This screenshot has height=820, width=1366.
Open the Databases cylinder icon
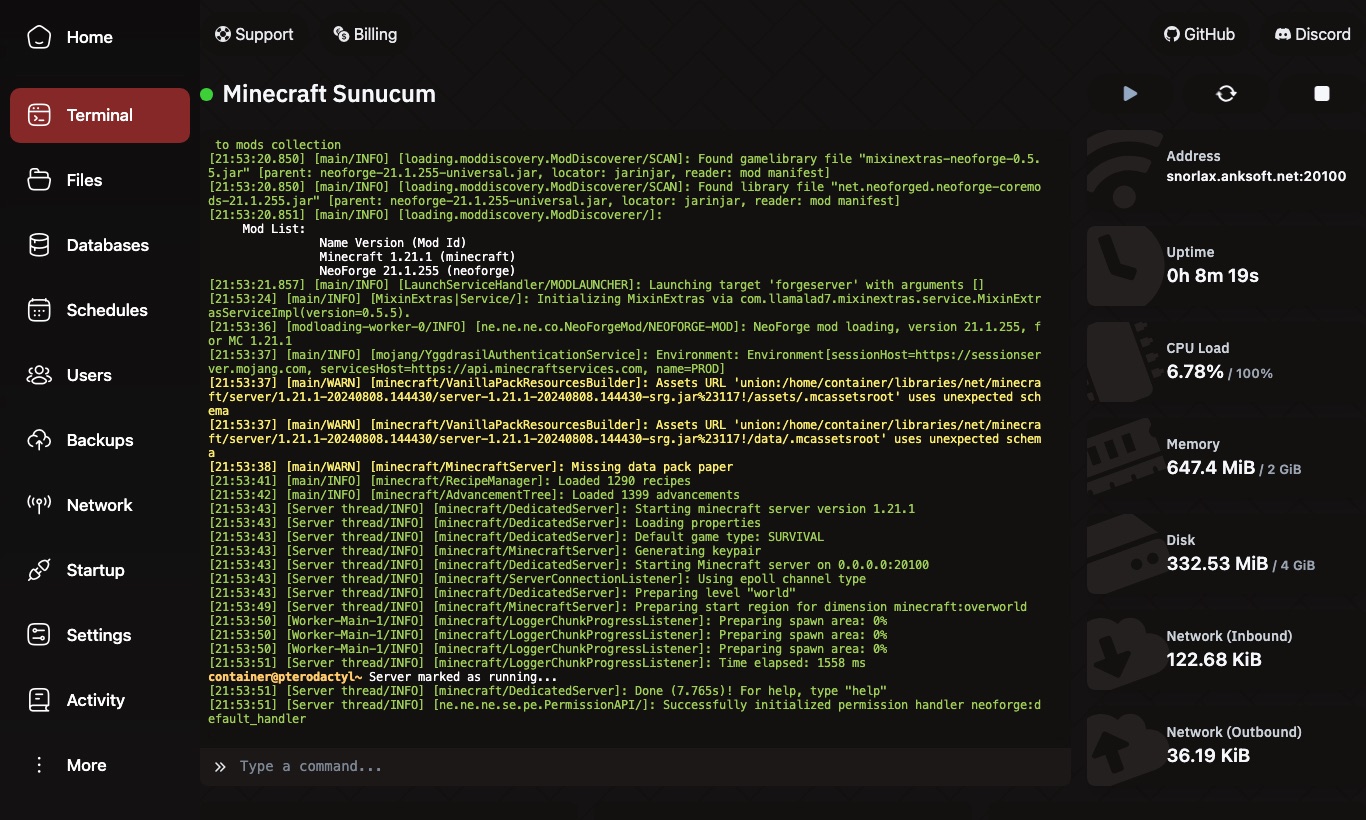click(39, 245)
